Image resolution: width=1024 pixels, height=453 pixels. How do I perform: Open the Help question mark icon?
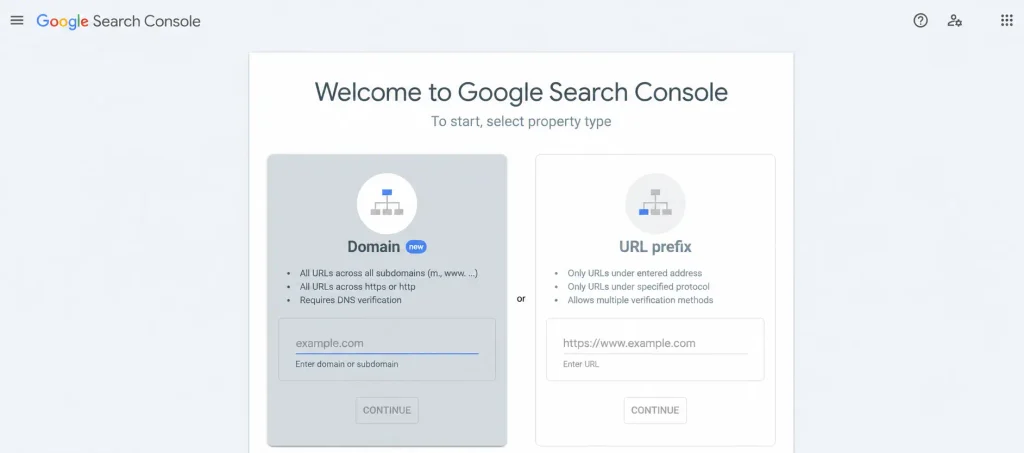coord(920,20)
